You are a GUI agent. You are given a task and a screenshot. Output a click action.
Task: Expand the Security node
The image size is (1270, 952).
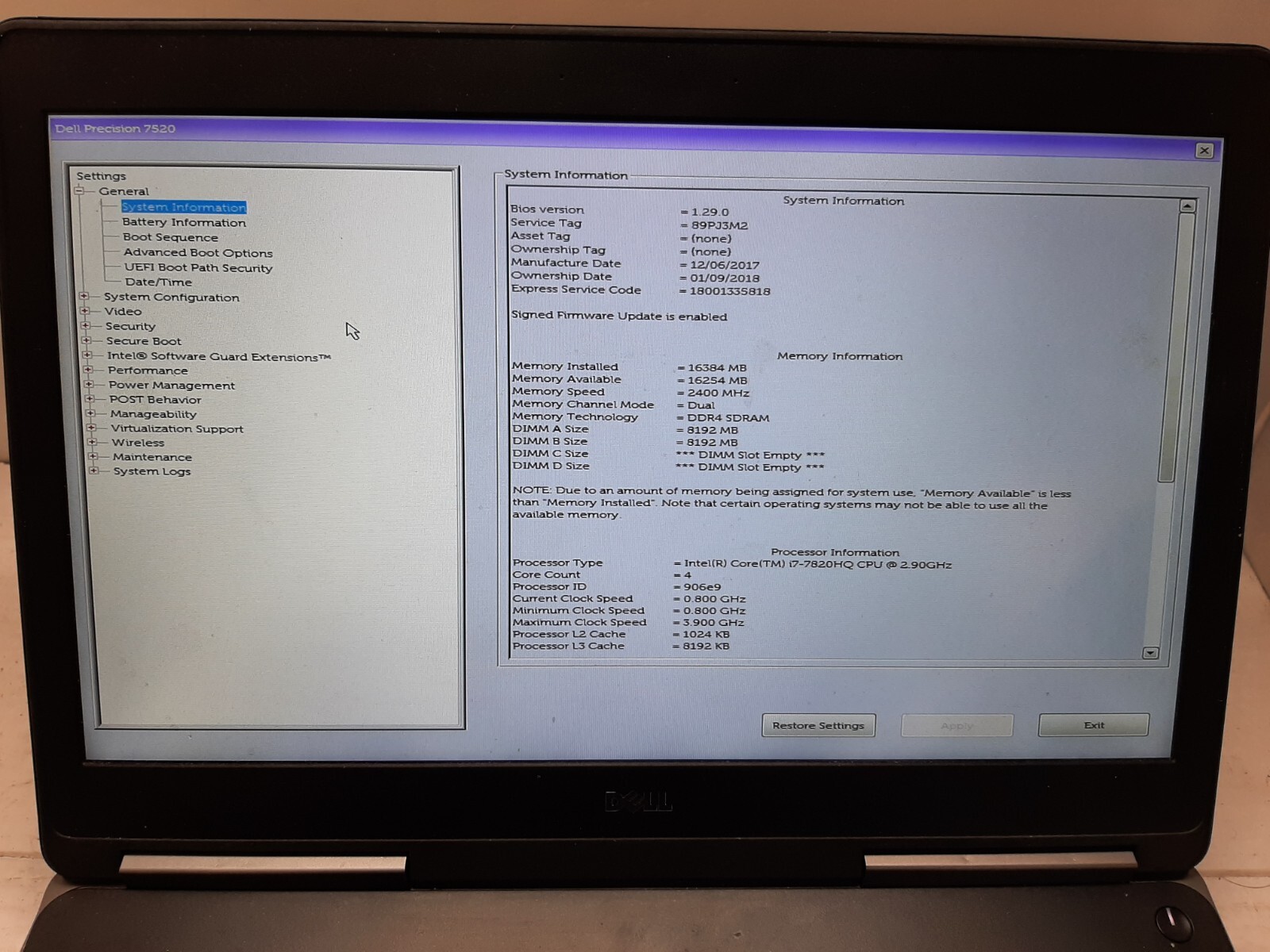pos(86,325)
